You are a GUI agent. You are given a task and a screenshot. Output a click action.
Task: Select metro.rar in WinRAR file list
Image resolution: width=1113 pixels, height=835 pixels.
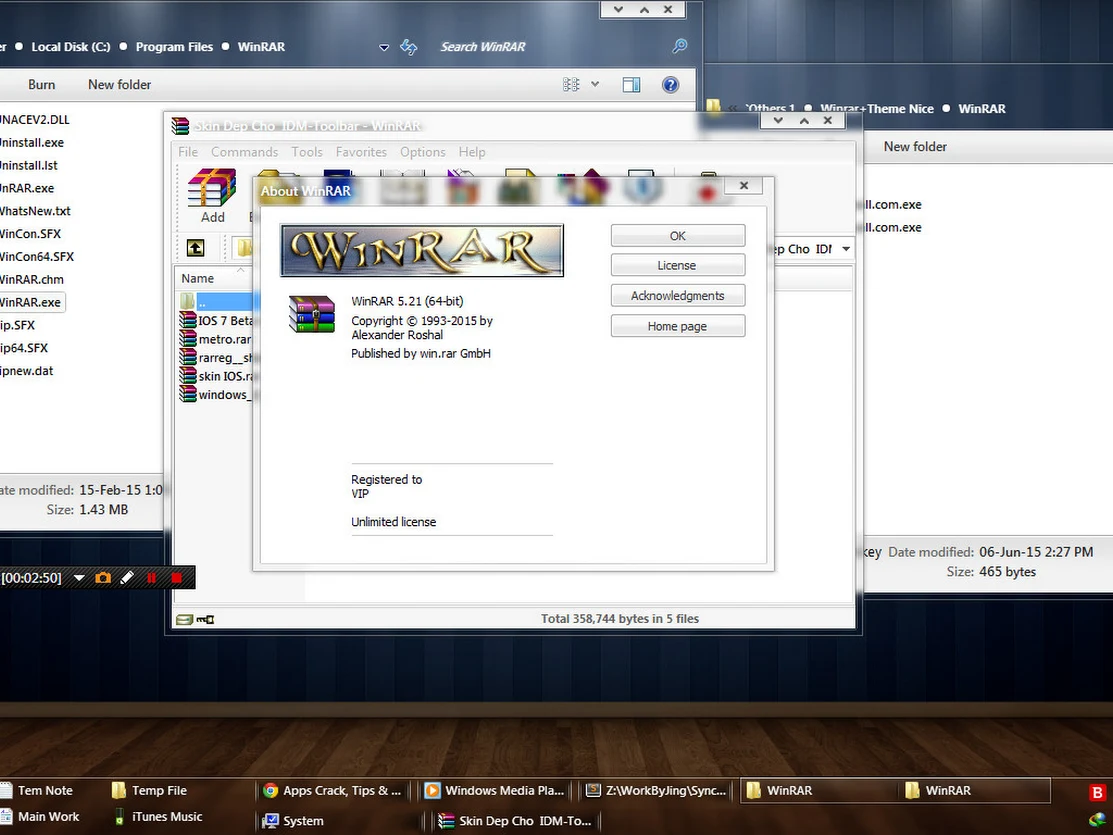[x=216, y=339]
